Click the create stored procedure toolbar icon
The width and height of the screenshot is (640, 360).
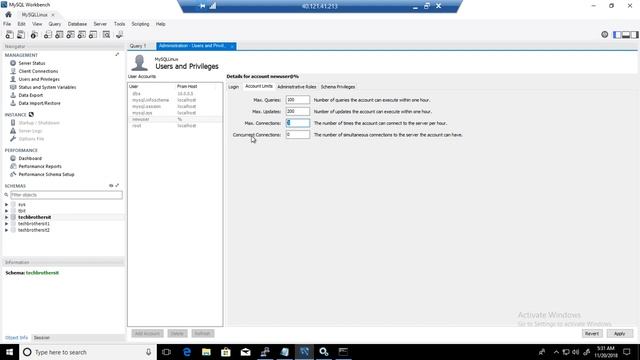point(82,35)
